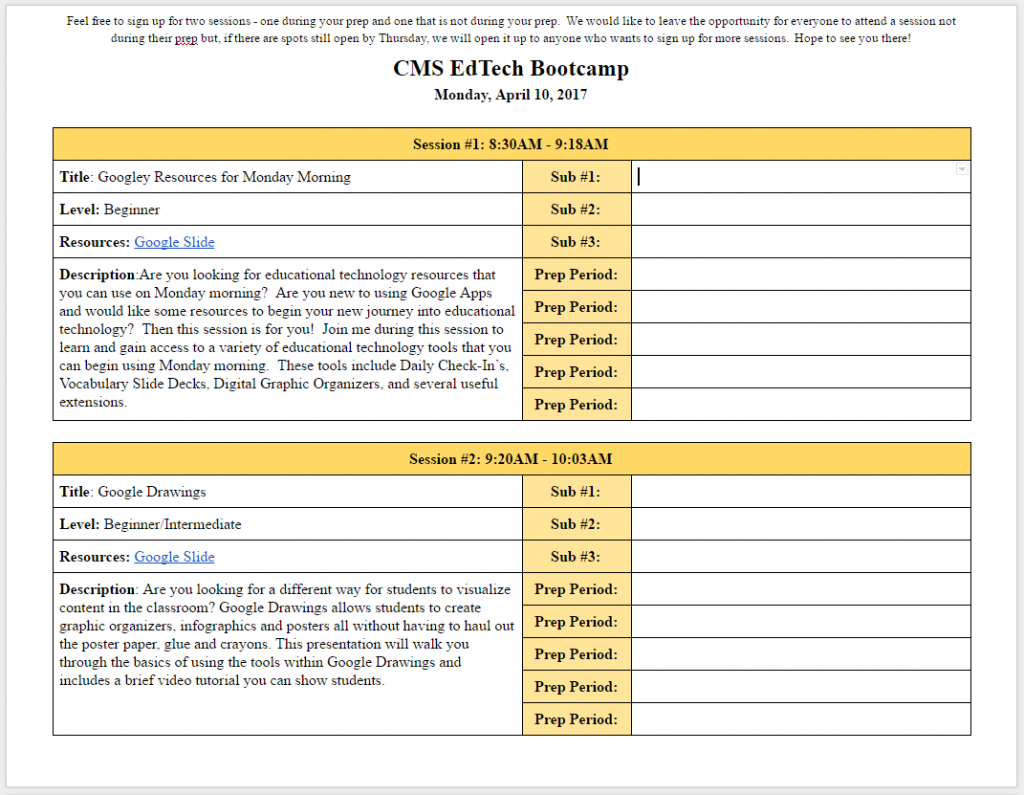Image resolution: width=1024 pixels, height=795 pixels.
Task: Click the empty Sub #1 field in Session #1
Action: pos(801,177)
